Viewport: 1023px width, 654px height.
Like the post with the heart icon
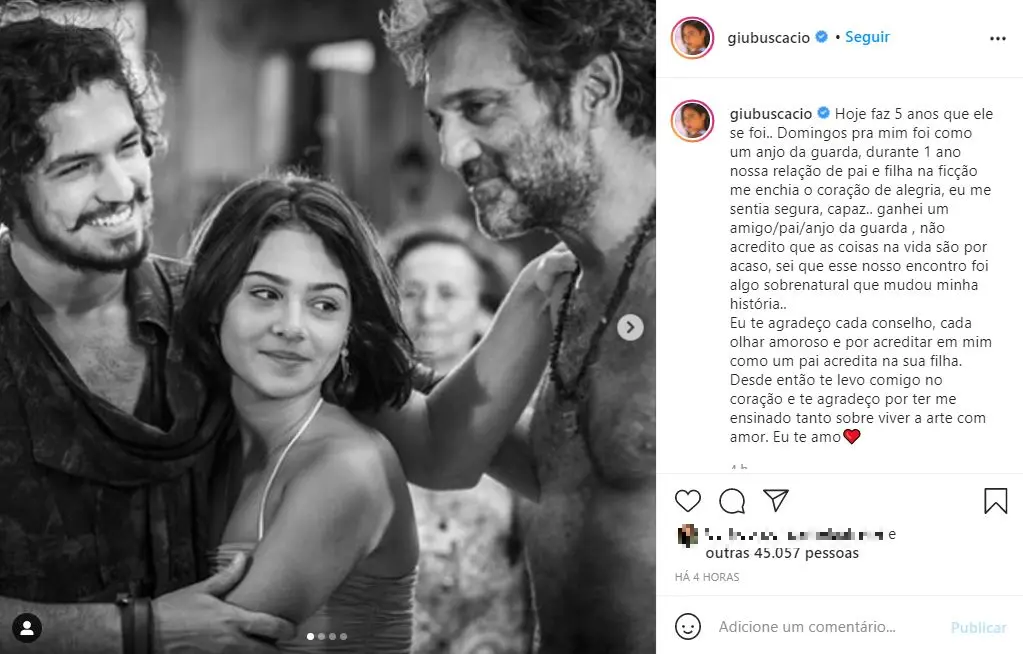tap(687, 501)
